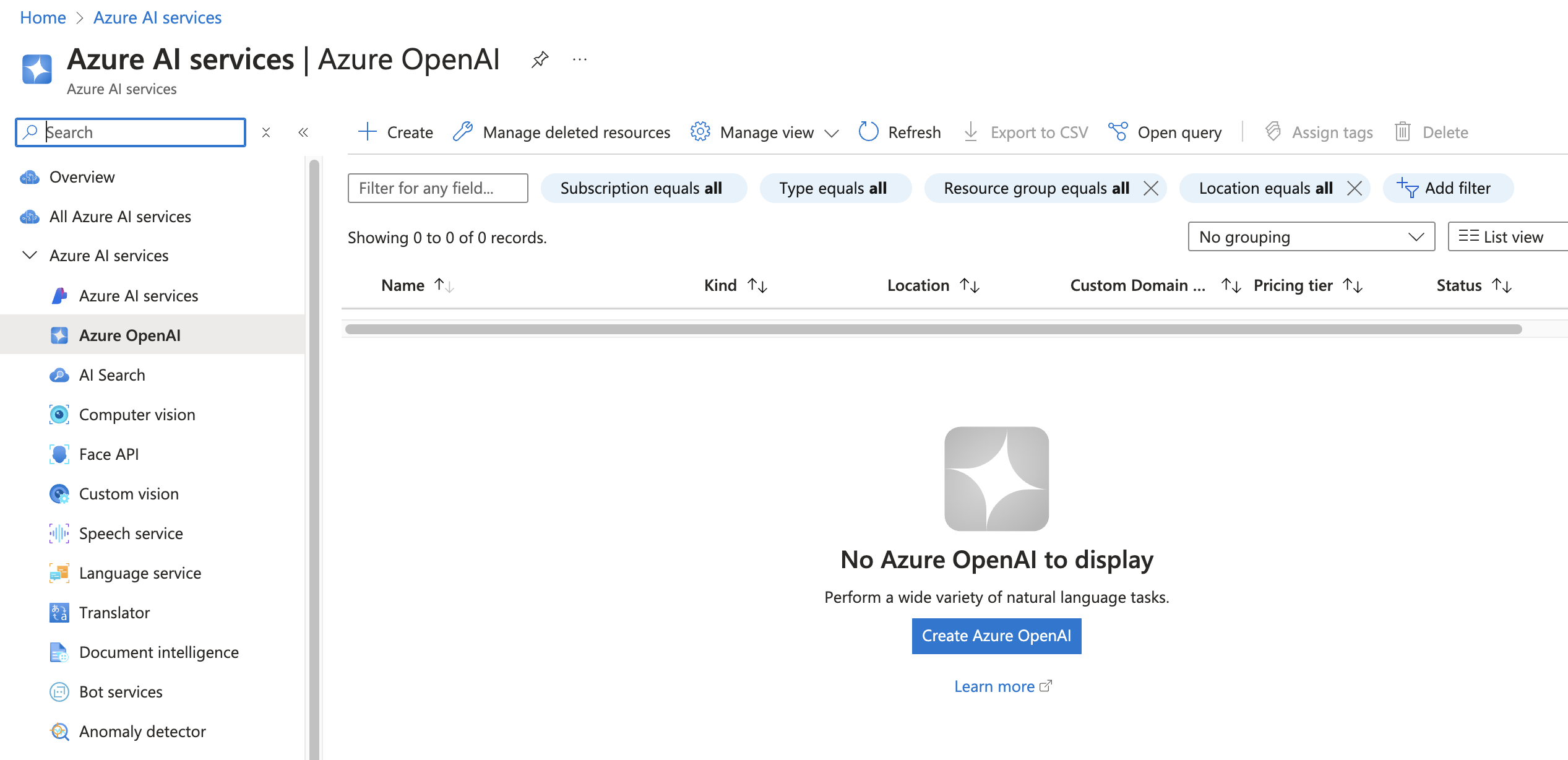Screen dimensions: 1568x760
Task: Click the Document intelligence sidebar icon
Action: click(57, 652)
